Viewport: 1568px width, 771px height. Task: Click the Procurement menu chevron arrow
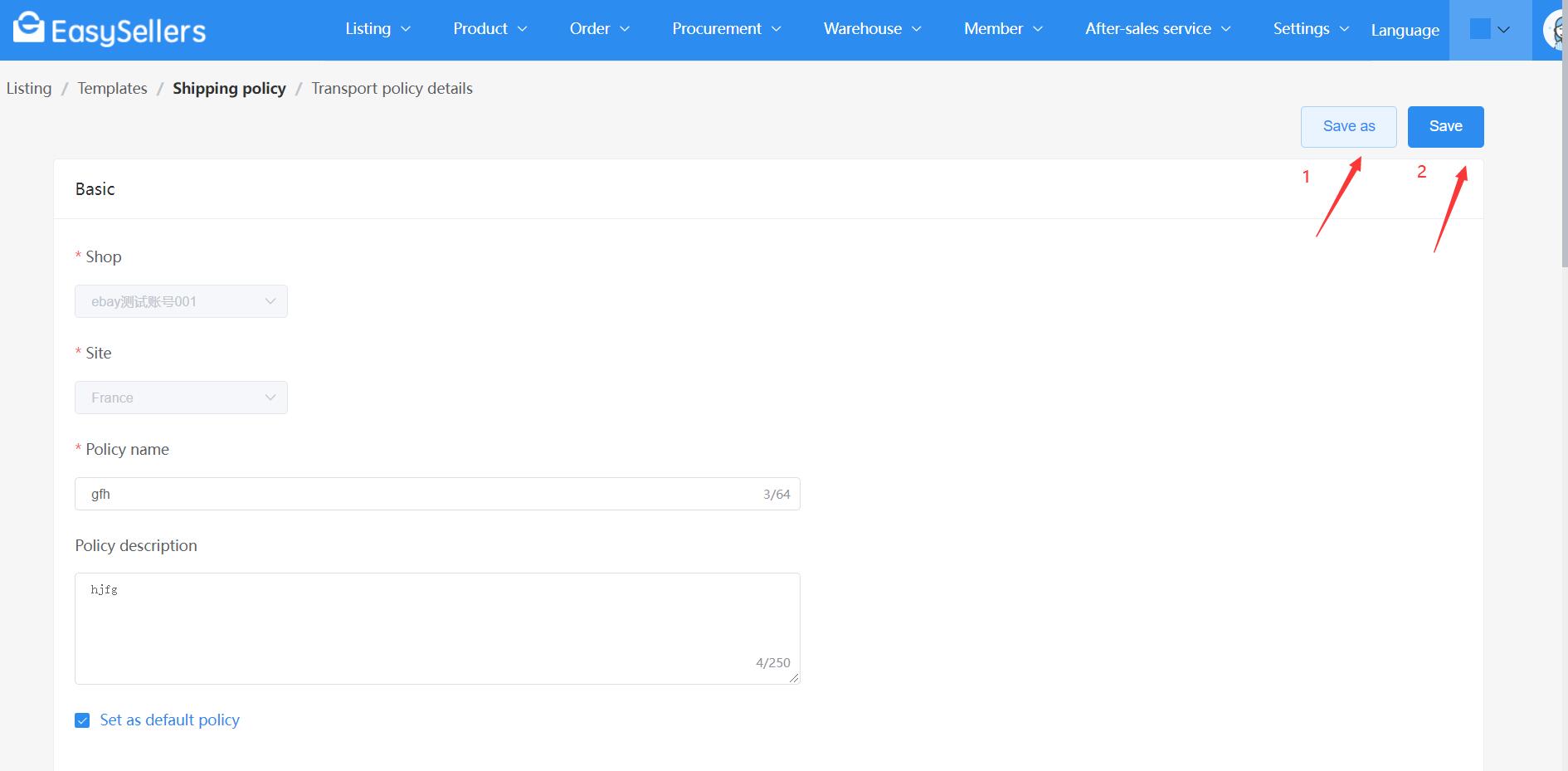click(x=777, y=29)
